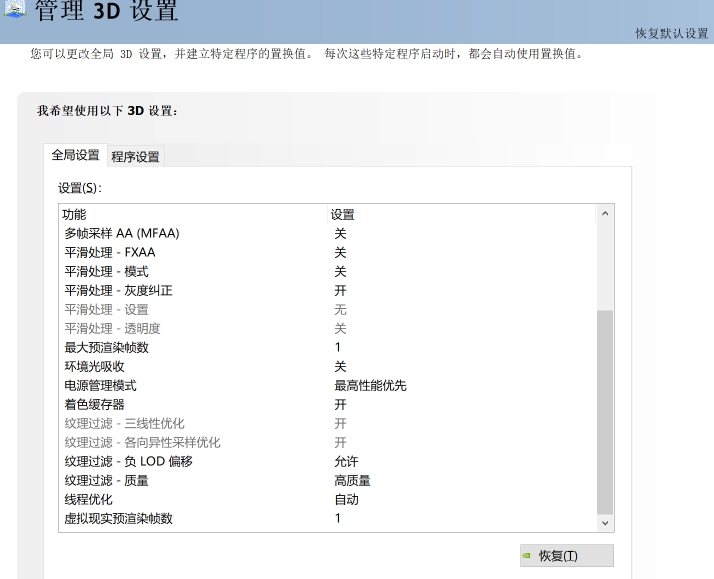Click the 开 value for 着色缓存器
The image size is (714, 579).
pyautogui.click(x=340, y=405)
